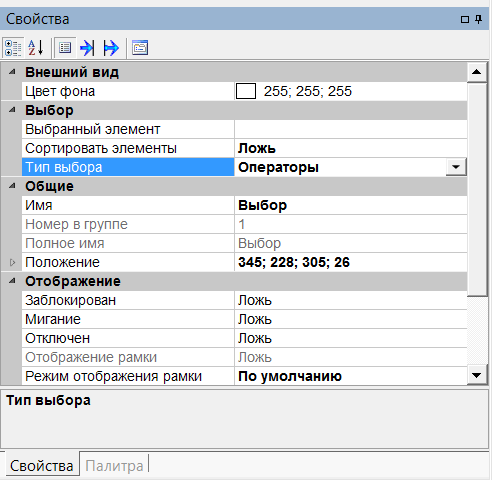This screenshot has height=480, width=493.
Task: Collapse the Общие category
Action: click(x=12, y=186)
